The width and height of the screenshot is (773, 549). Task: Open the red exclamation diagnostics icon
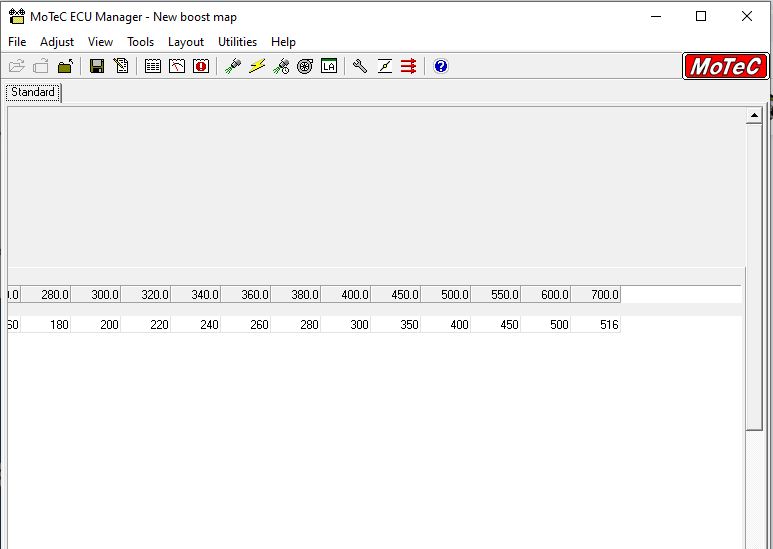coord(201,66)
